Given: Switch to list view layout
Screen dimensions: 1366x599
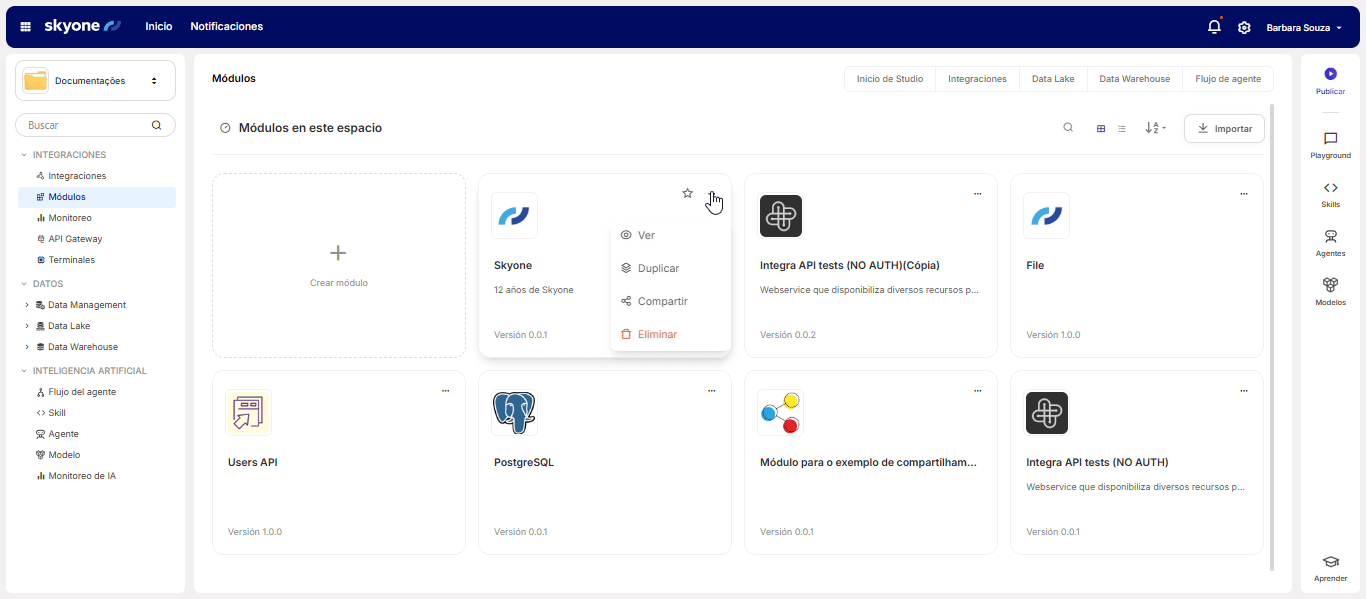Looking at the screenshot, I should click(1122, 128).
